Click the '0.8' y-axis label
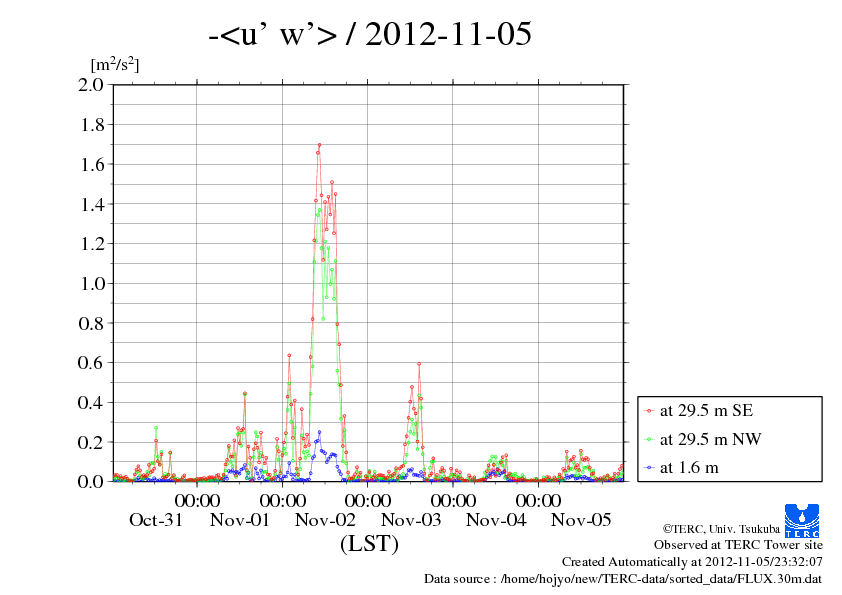Viewport: 842px width, 595px height. tap(91, 323)
